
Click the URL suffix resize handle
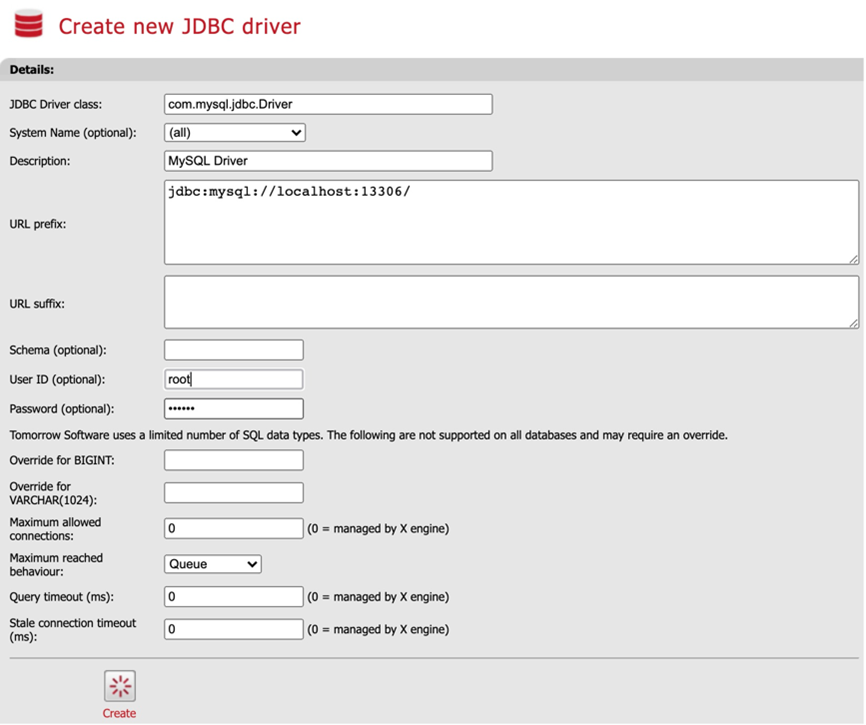(853, 323)
